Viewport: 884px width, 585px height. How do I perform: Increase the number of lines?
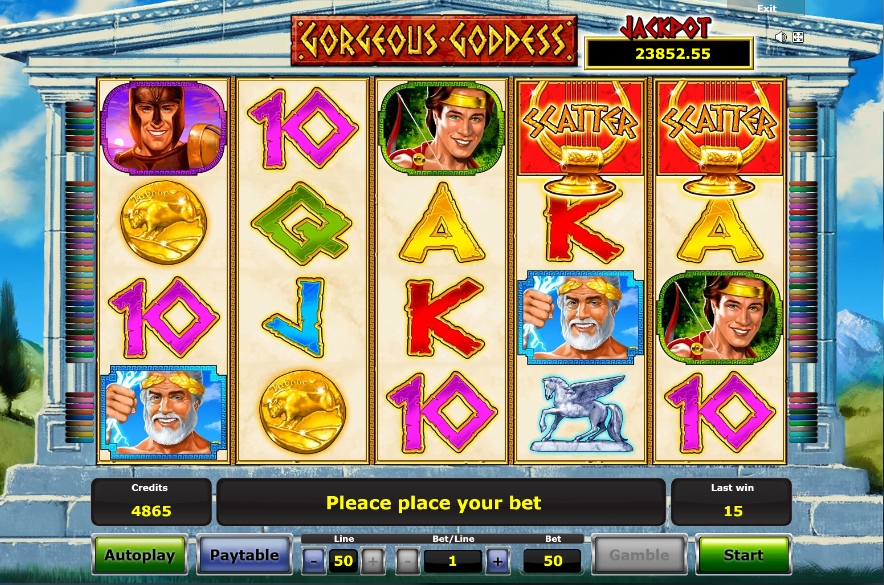[x=373, y=561]
